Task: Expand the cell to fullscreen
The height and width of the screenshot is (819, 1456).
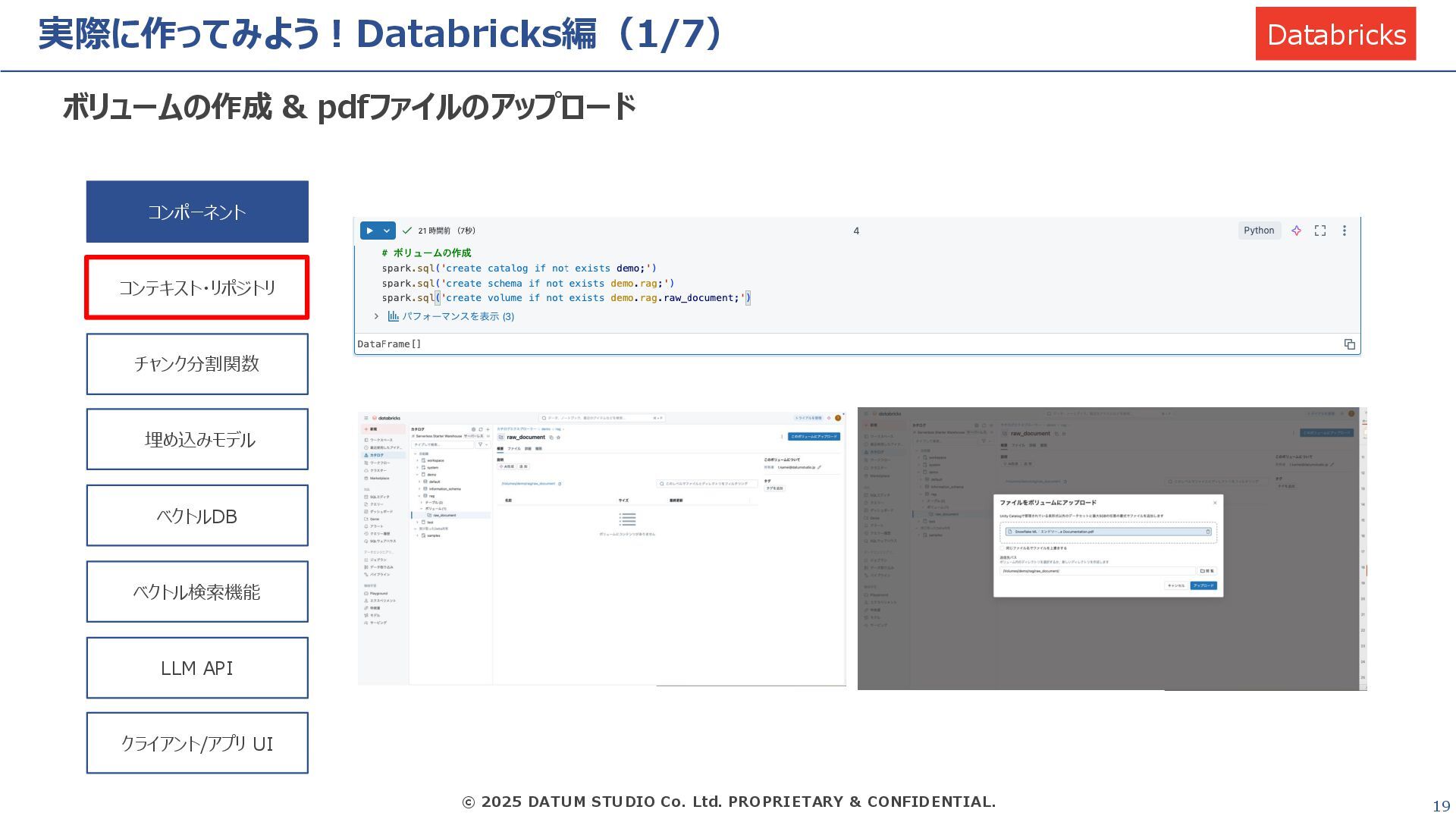Action: 1320,231
